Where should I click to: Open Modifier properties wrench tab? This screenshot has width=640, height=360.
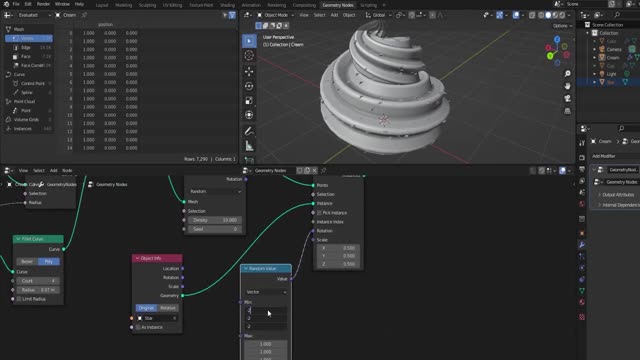(x=582, y=244)
